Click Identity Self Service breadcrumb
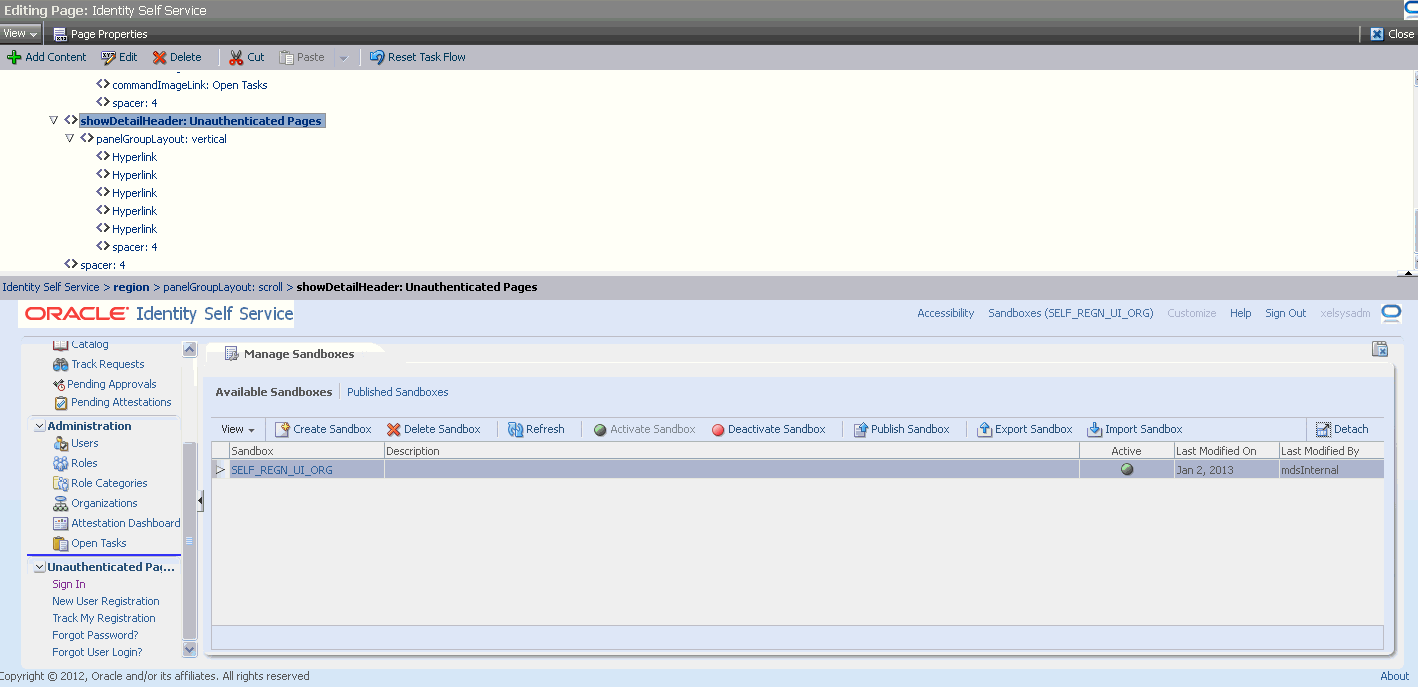The image size is (1418, 687). coord(51,287)
